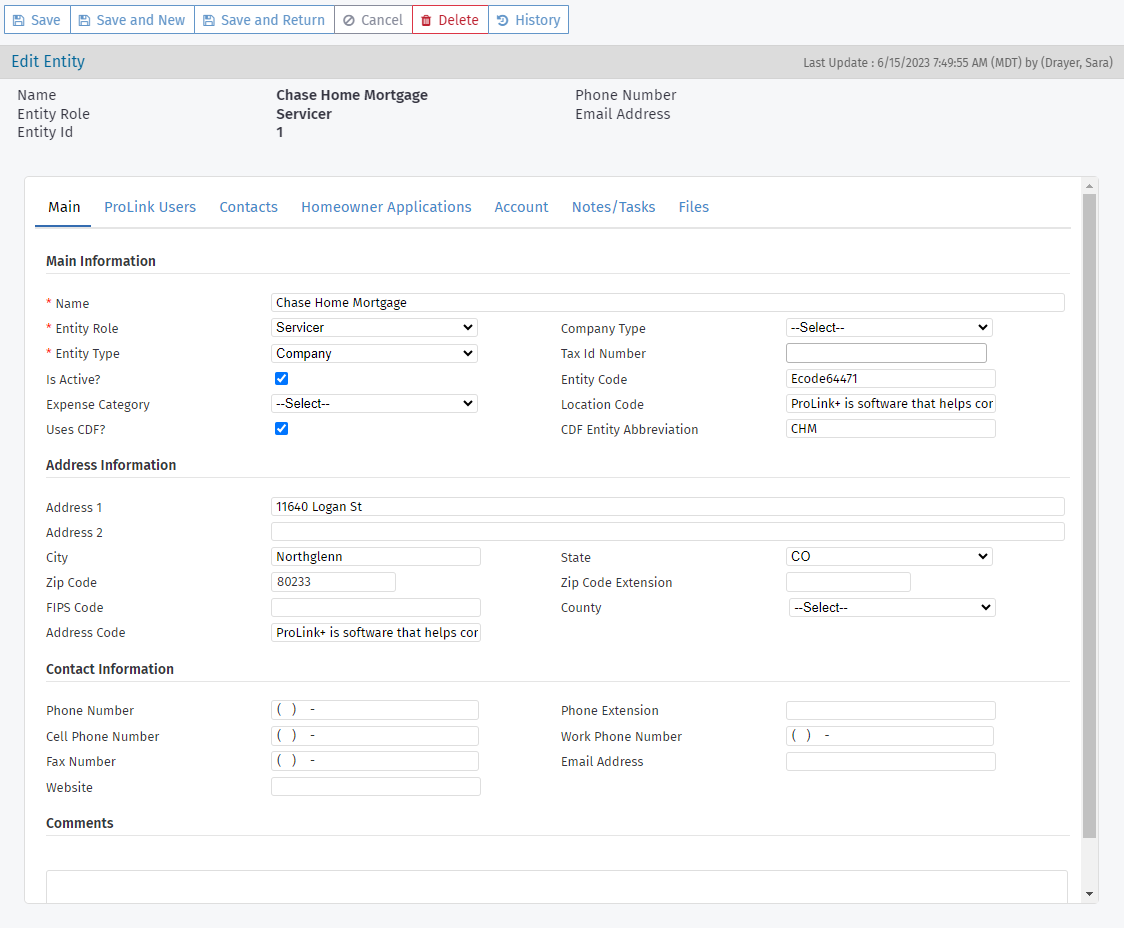Image resolution: width=1124 pixels, height=928 pixels.
Task: Click the Save and Return icon
Action: pyautogui.click(x=209, y=20)
